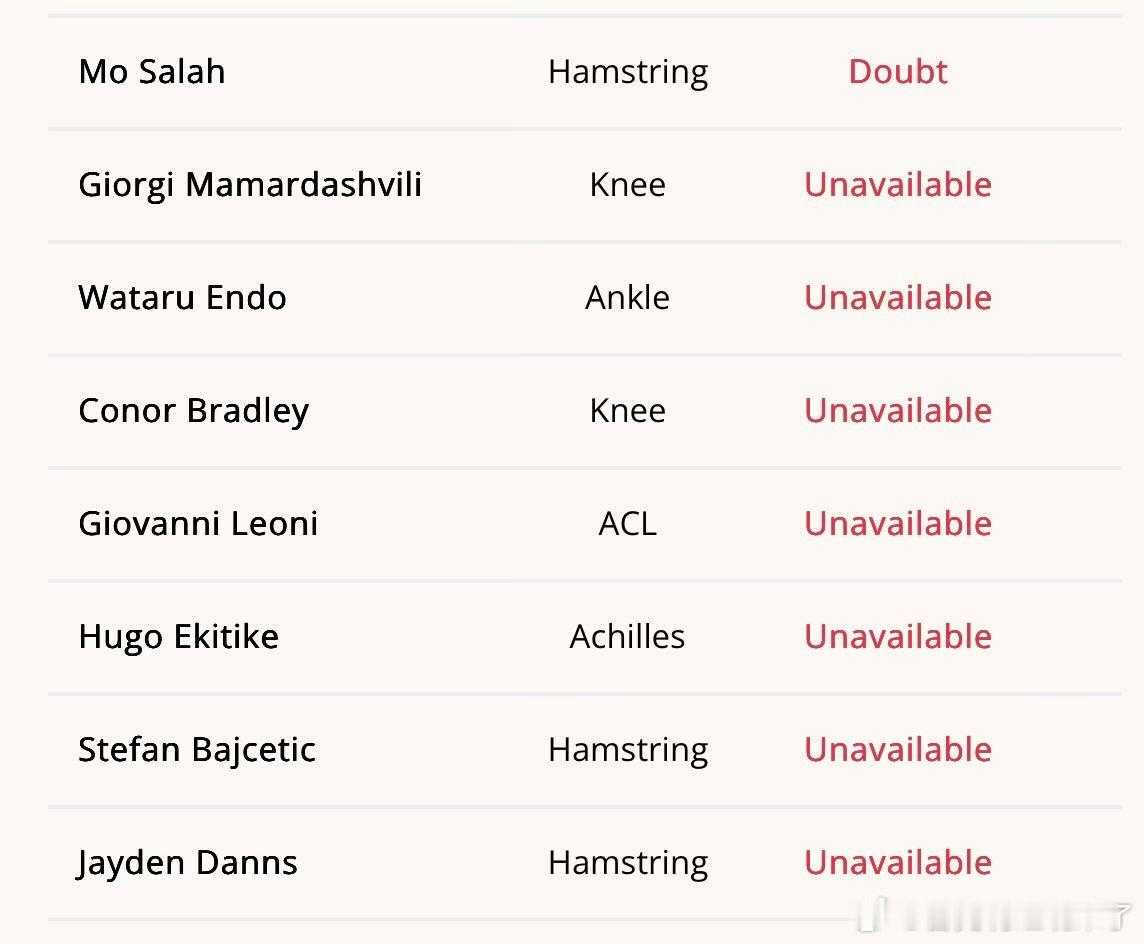1144x944 pixels.
Task: Click the Mo Salah player name
Action: pos(152,72)
